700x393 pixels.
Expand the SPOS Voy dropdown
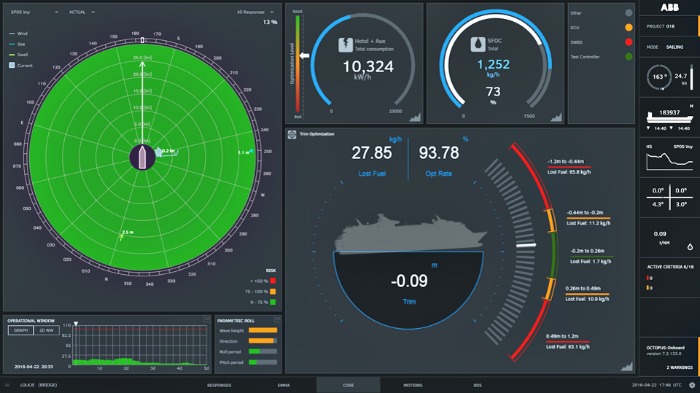click(34, 12)
